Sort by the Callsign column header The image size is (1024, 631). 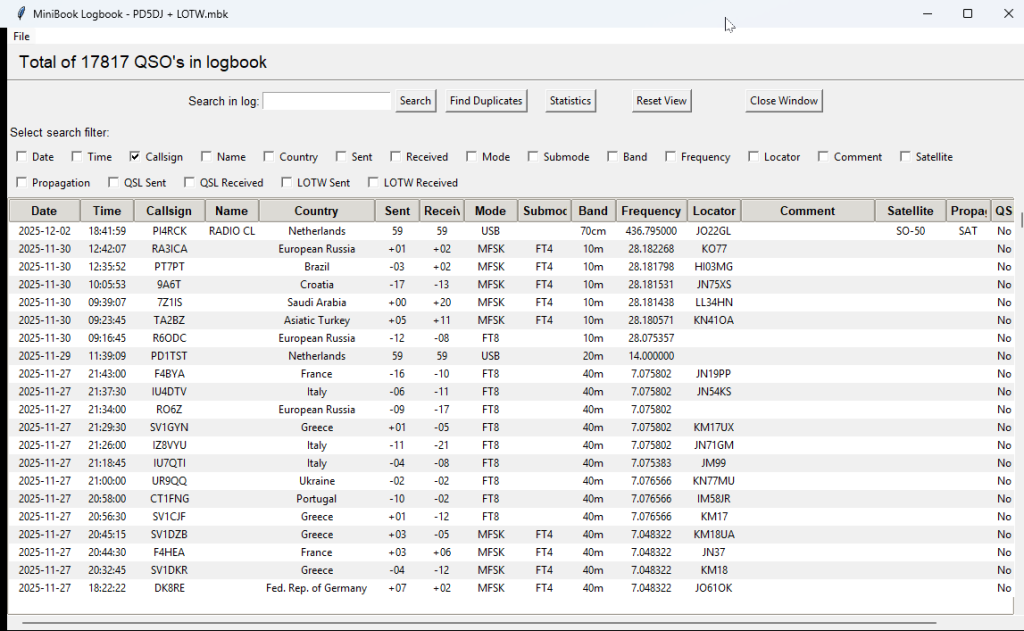(x=169, y=211)
